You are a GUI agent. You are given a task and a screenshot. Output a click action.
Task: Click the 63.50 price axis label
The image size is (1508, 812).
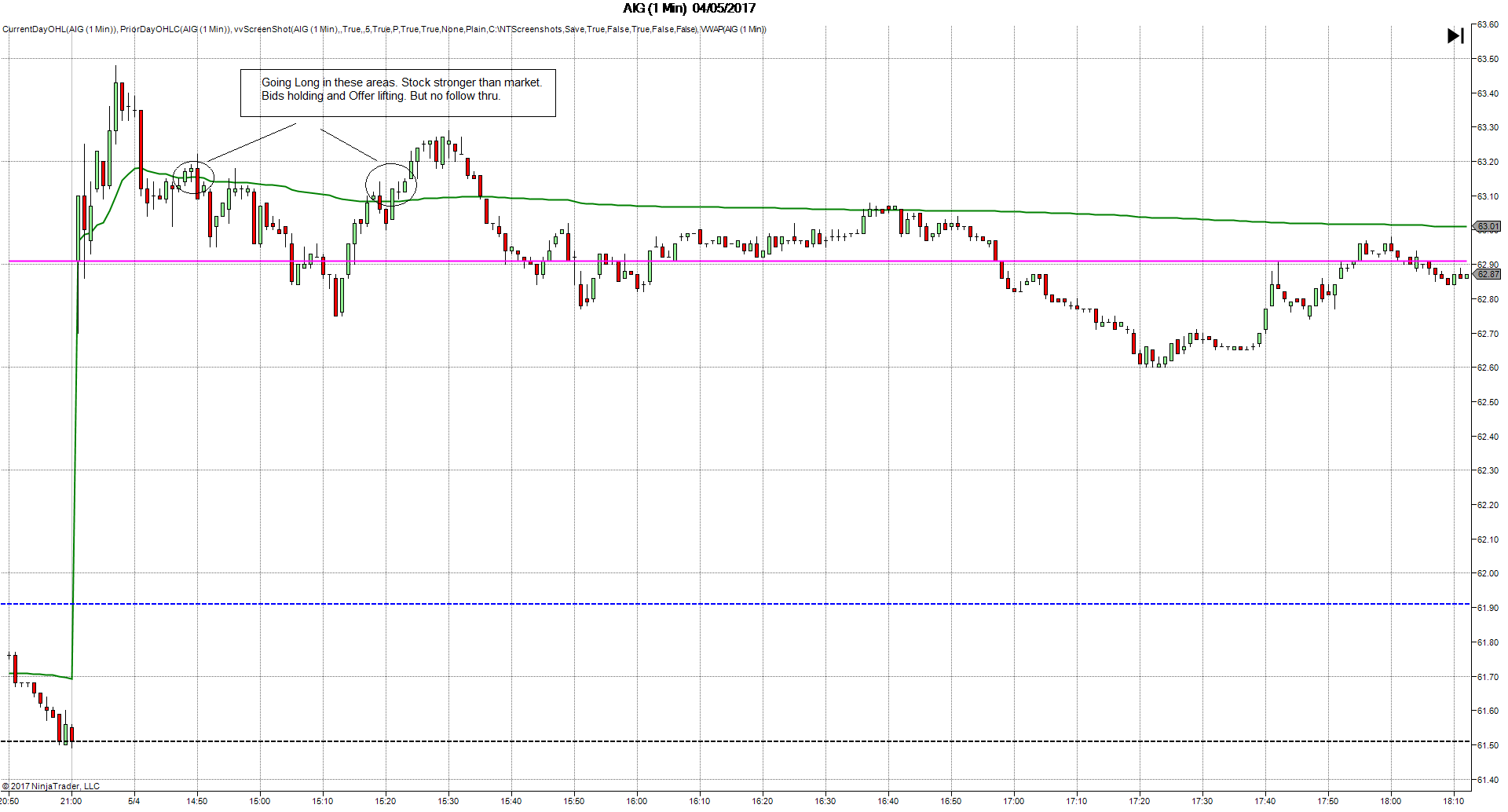[1488, 59]
